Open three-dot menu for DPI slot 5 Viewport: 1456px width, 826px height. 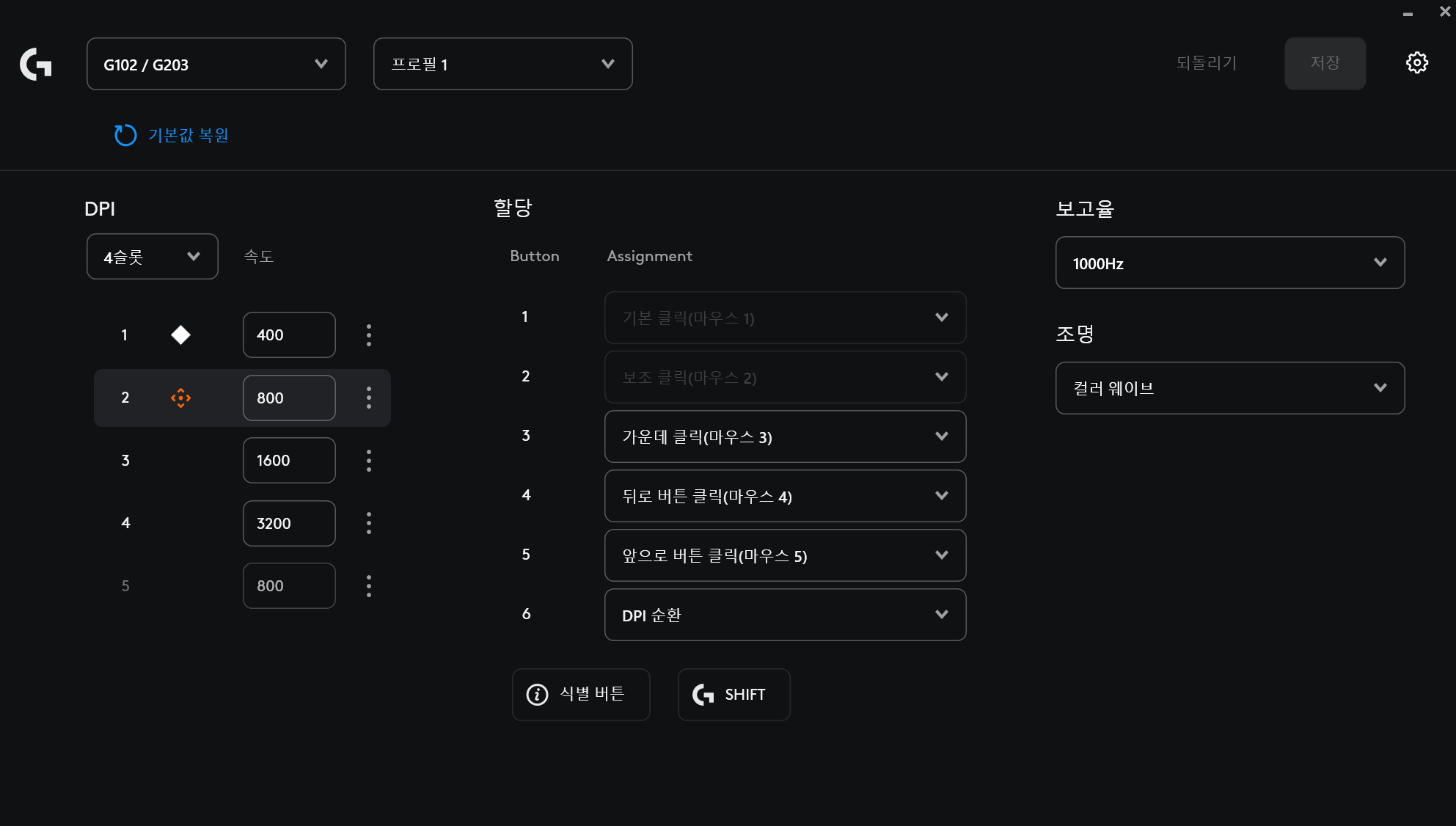(369, 586)
